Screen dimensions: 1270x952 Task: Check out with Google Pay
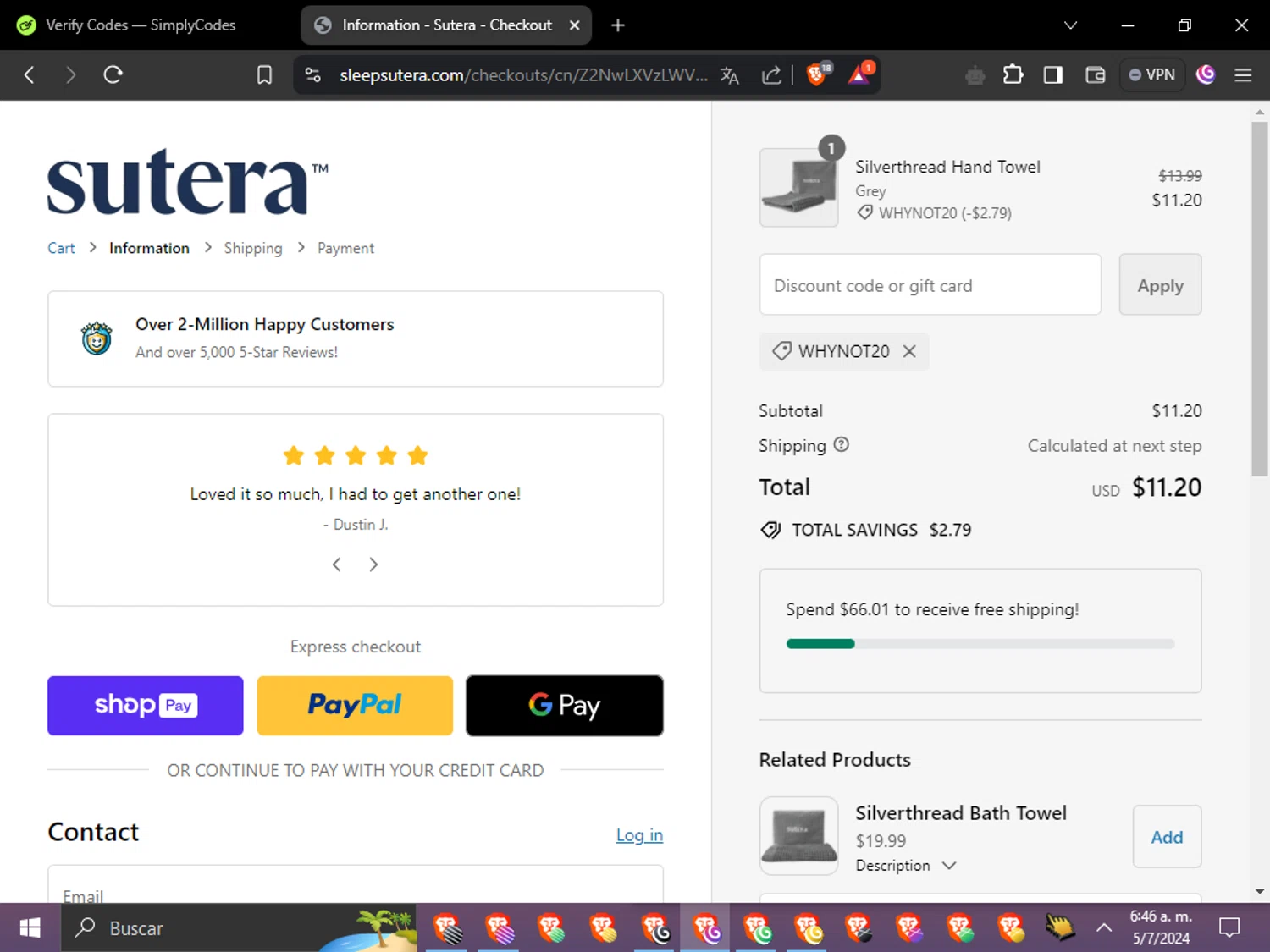click(565, 706)
